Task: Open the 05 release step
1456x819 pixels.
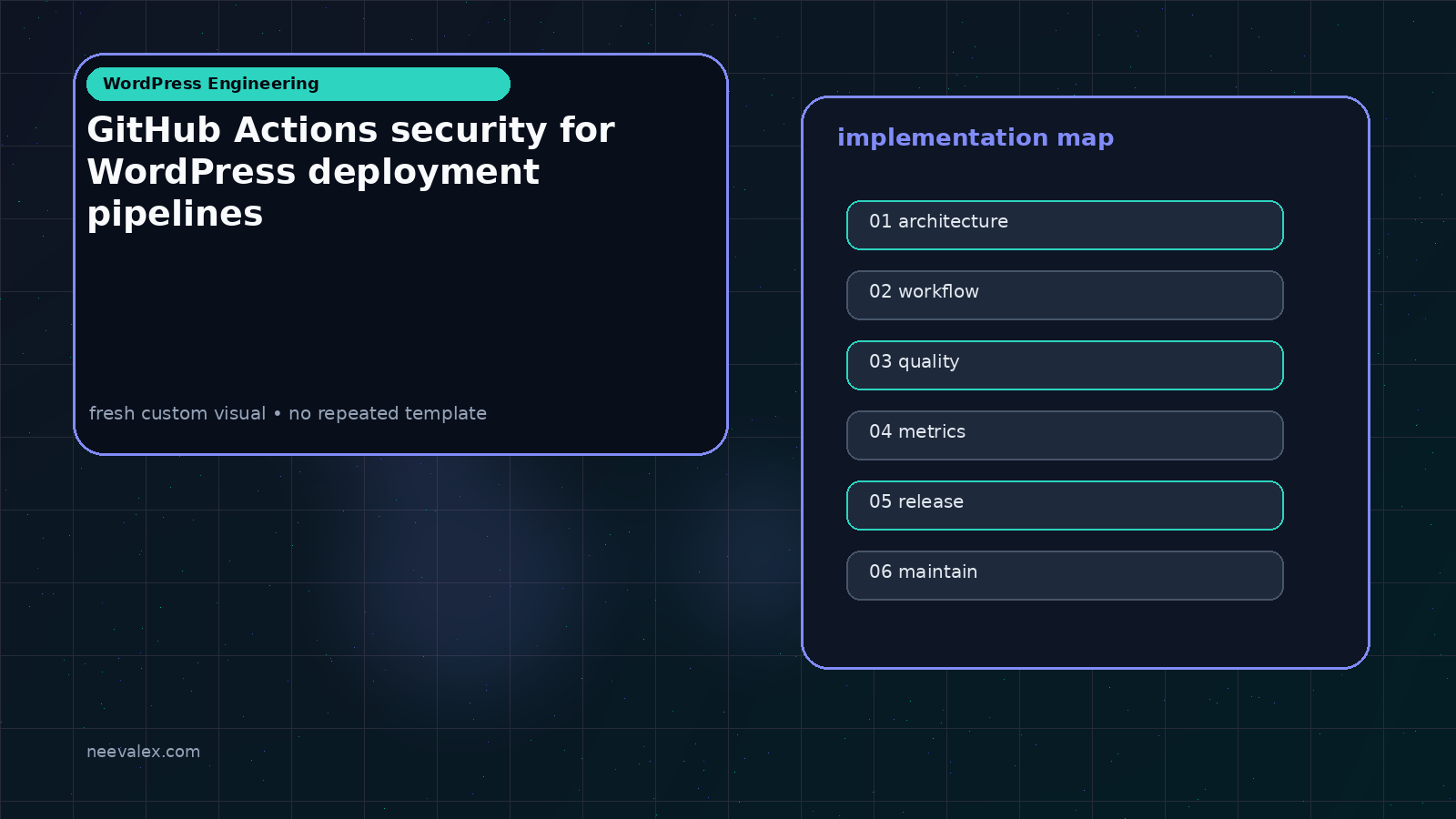Action: pyautogui.click(x=1065, y=505)
